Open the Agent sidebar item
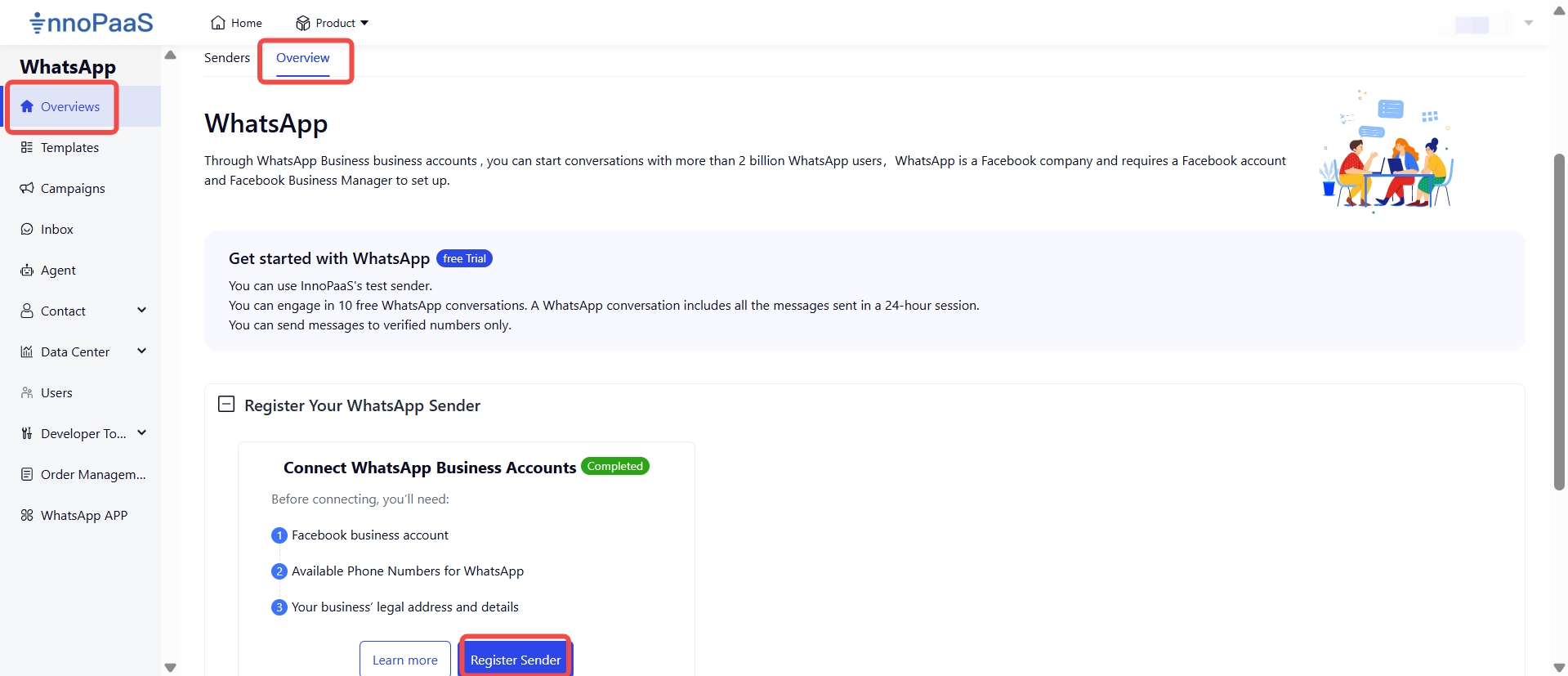The height and width of the screenshot is (676, 1568). 80,270
